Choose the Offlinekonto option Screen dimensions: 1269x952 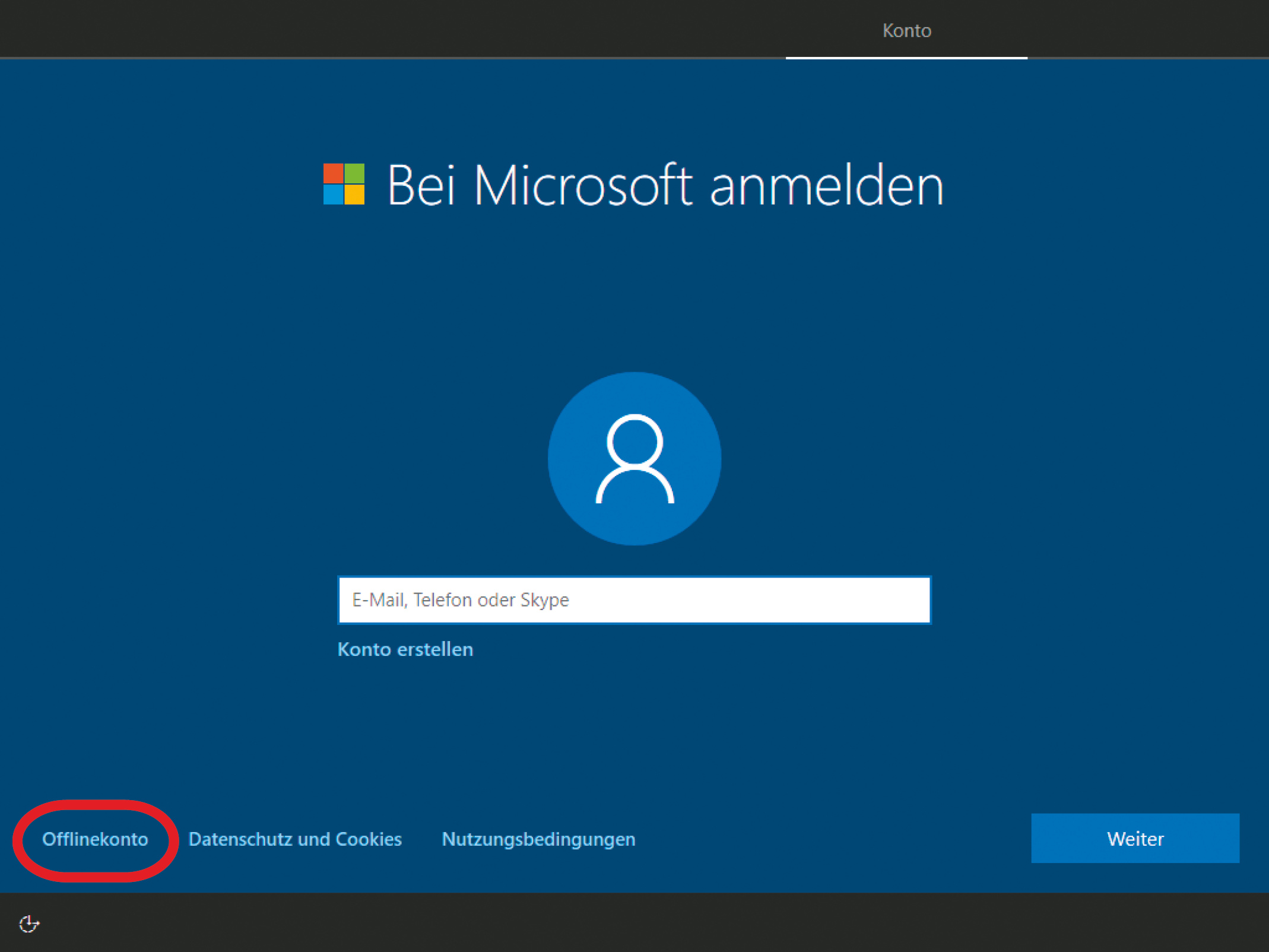95,839
